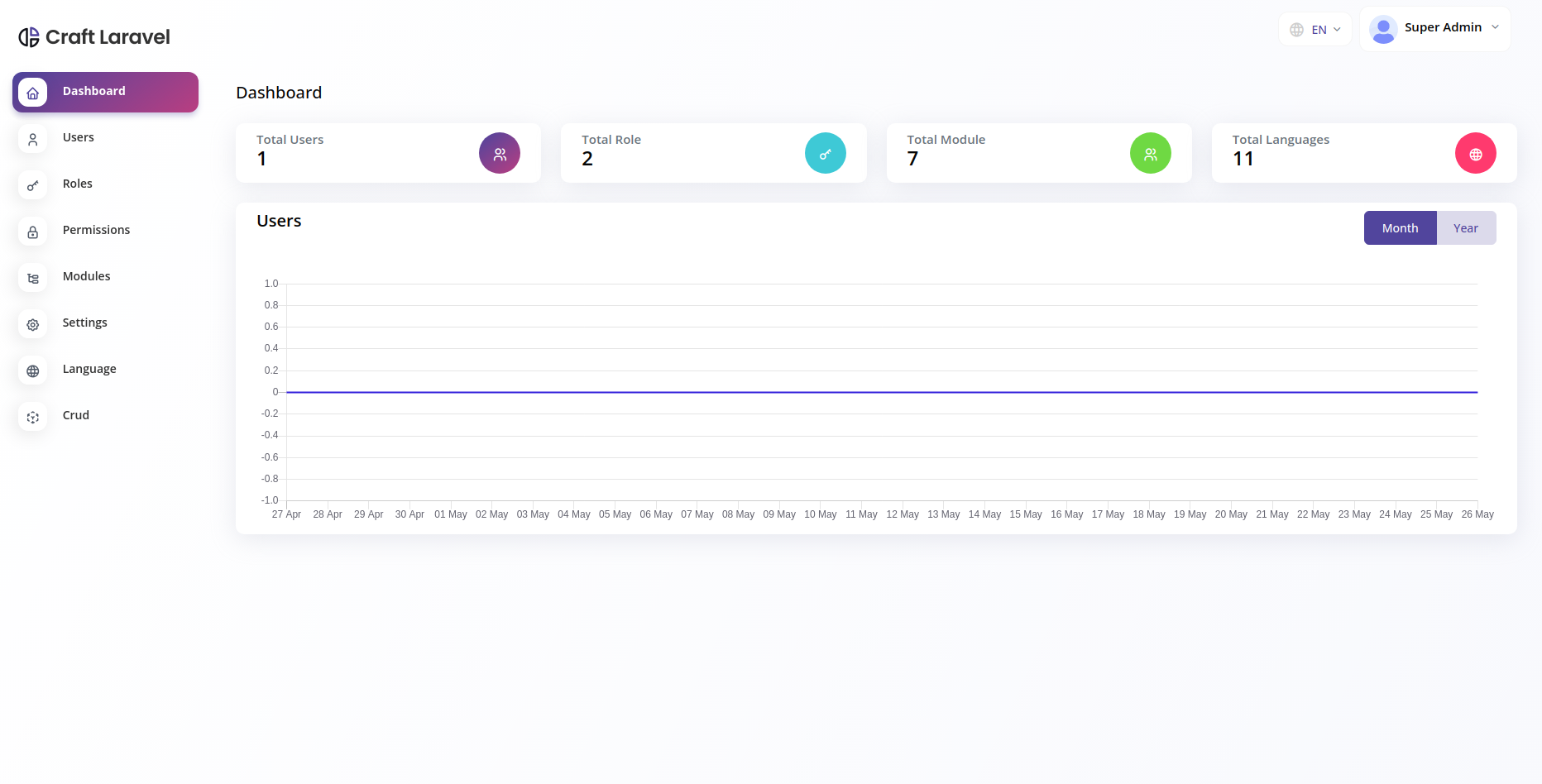Click the Craft Laravel logo link
This screenshot has width=1542, height=784.
94,37
